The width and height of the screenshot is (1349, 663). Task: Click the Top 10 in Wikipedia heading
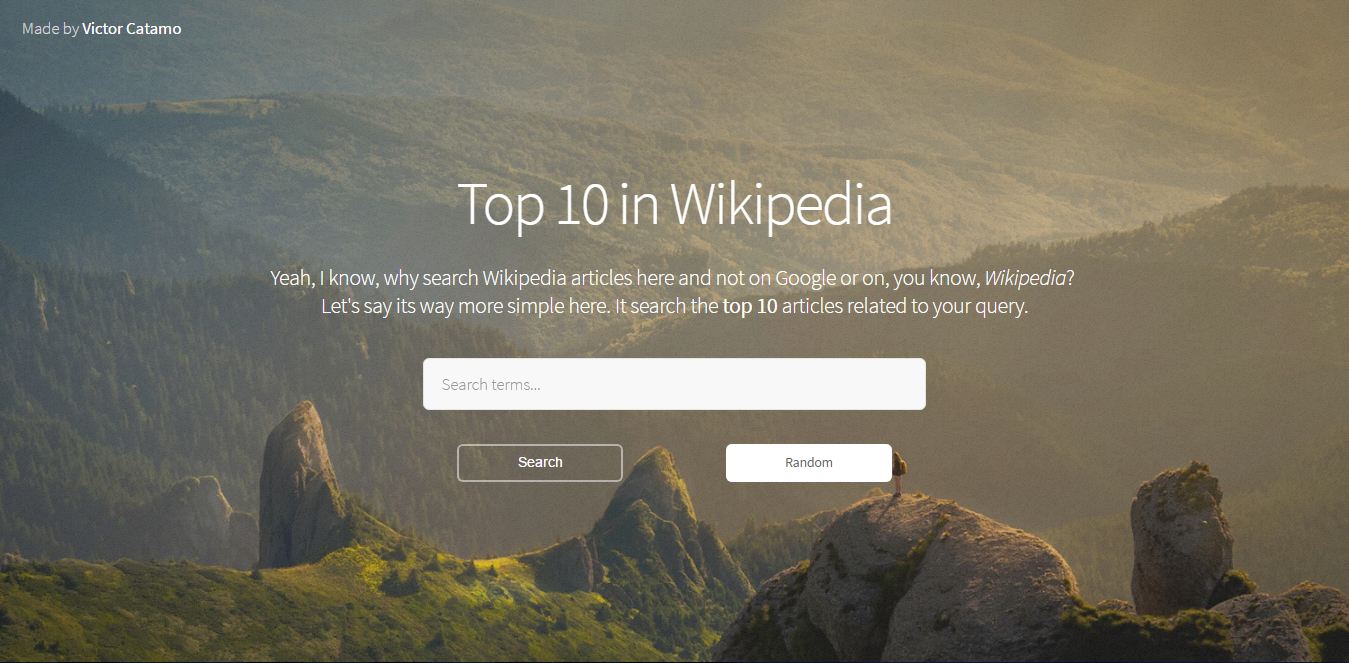pos(674,204)
